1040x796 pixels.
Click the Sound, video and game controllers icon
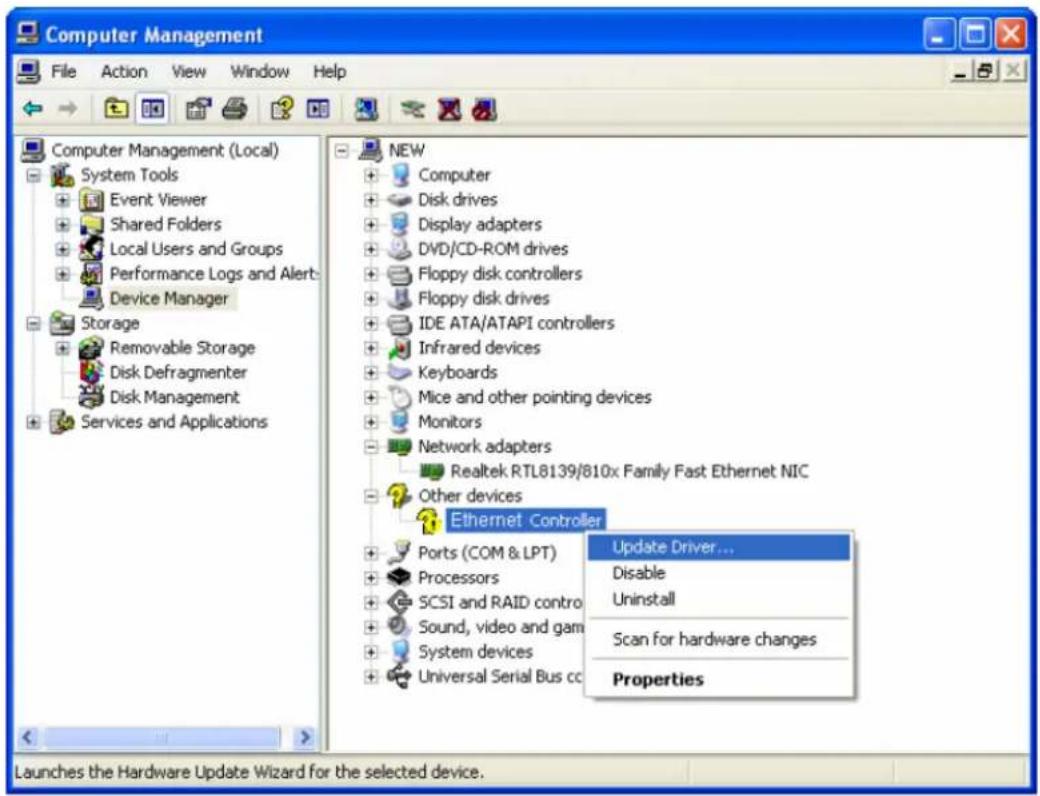click(399, 626)
